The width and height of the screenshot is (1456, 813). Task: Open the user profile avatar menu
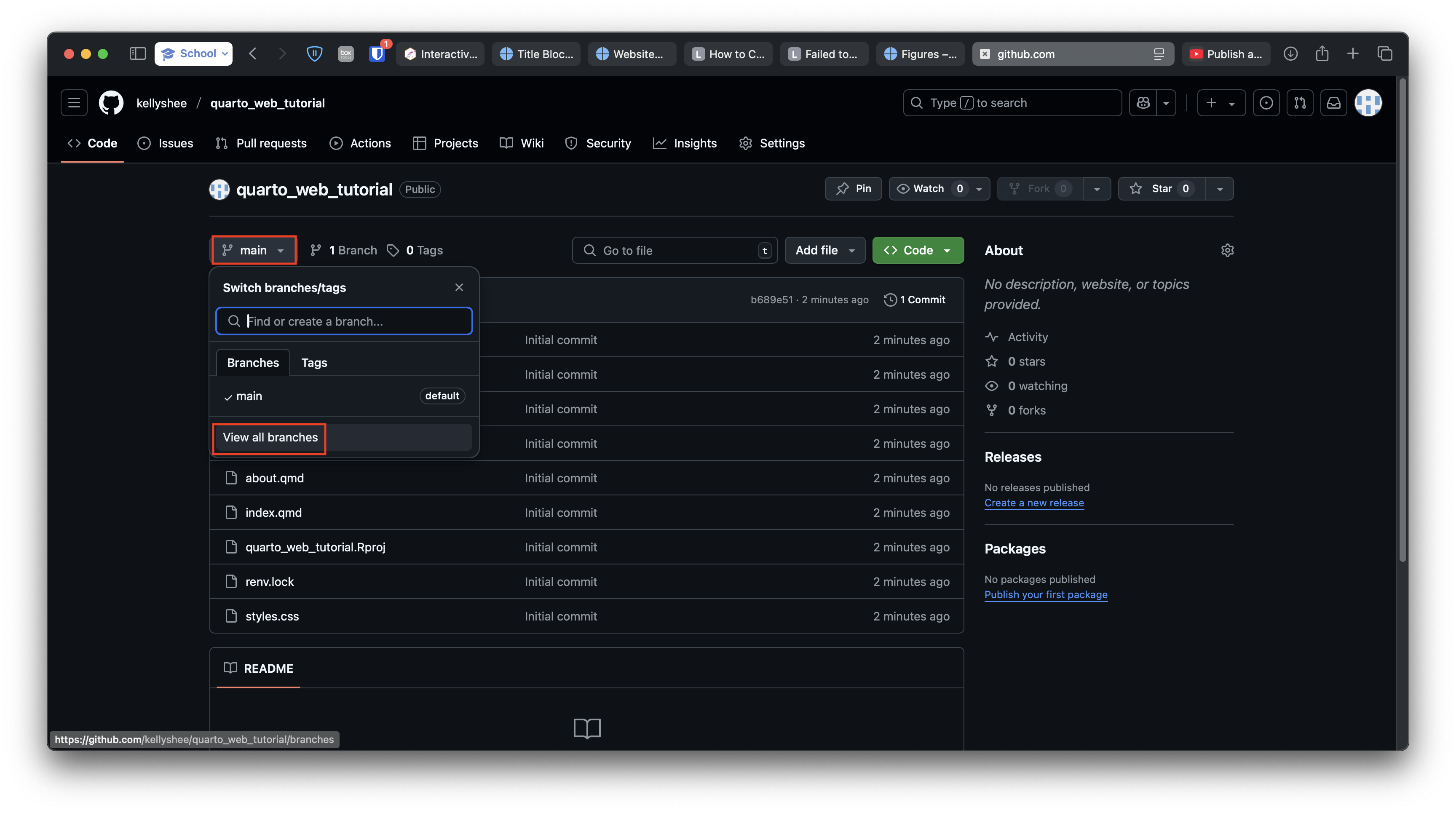(1368, 103)
